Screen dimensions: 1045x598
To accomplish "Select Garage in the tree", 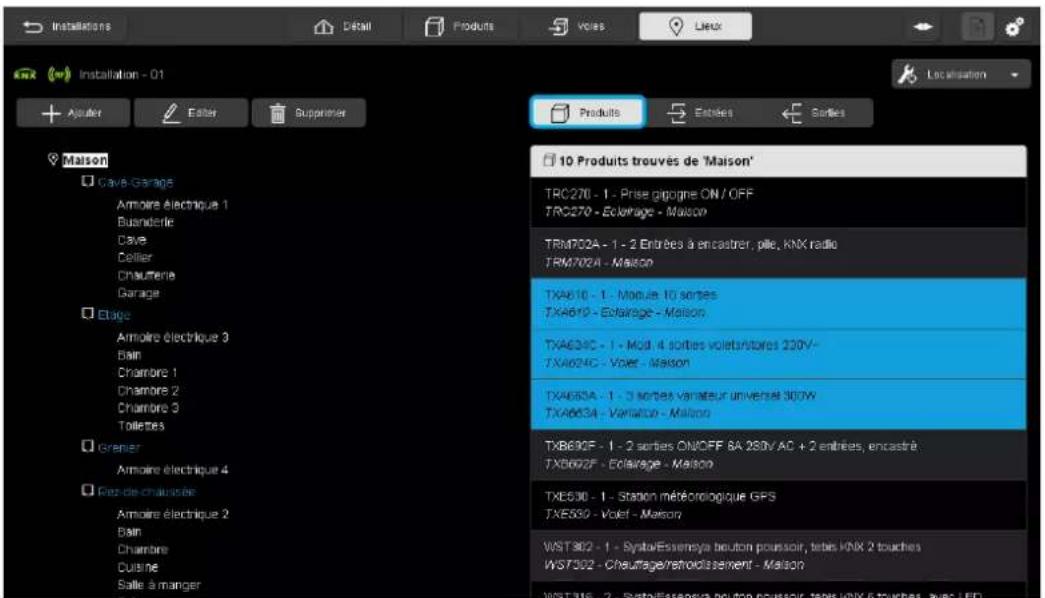I will pos(138,293).
